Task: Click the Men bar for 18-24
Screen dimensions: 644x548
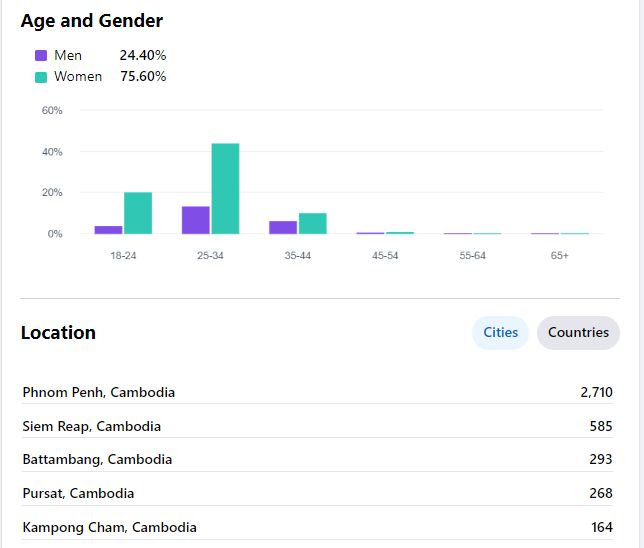Action: pos(108,230)
